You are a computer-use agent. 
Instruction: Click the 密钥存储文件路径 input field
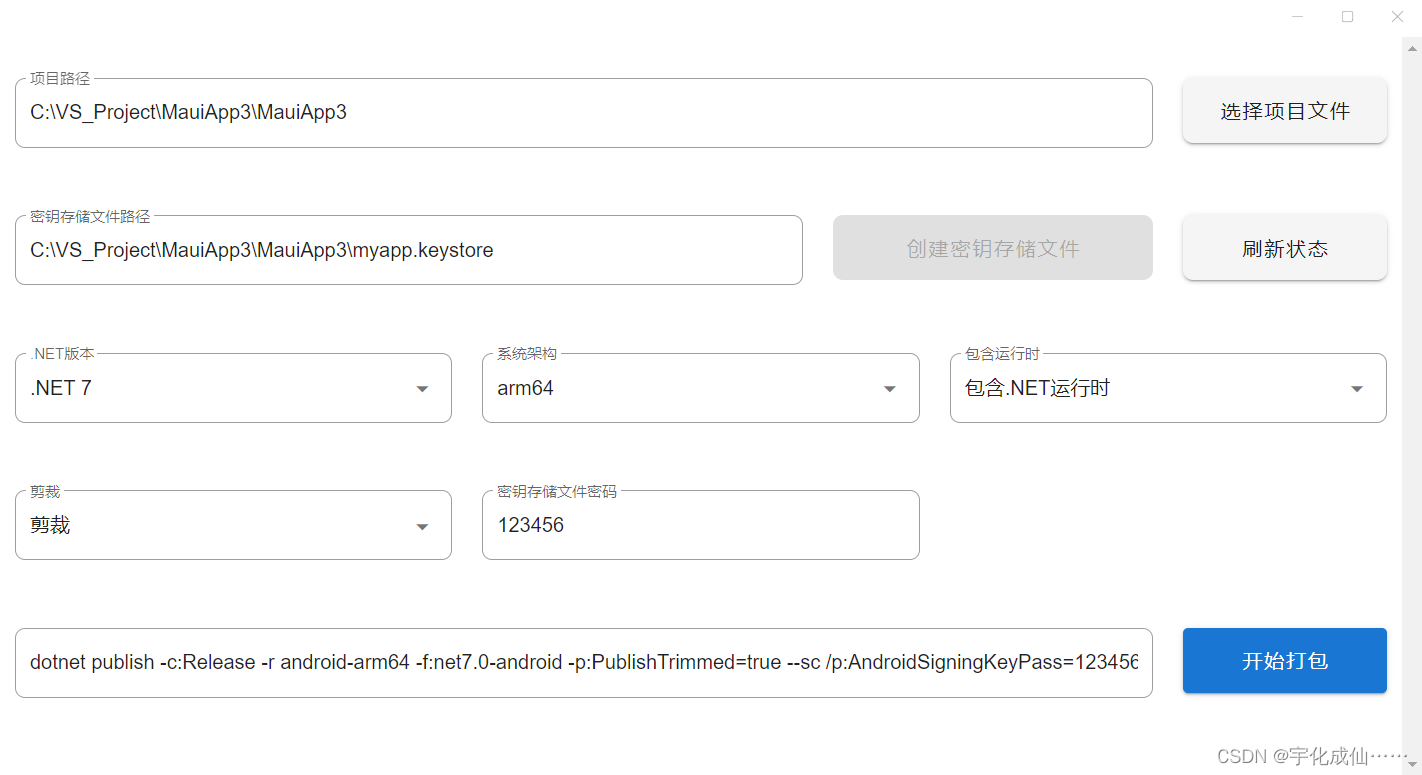[408, 250]
